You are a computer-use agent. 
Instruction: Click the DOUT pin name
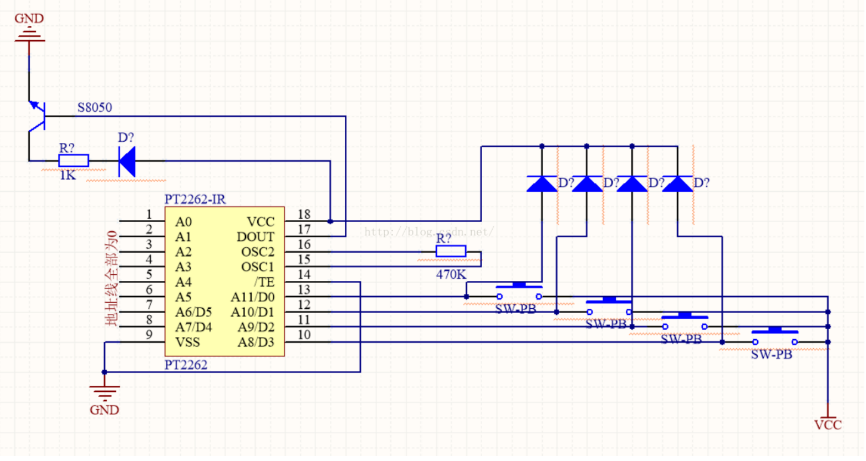pyautogui.click(x=256, y=237)
